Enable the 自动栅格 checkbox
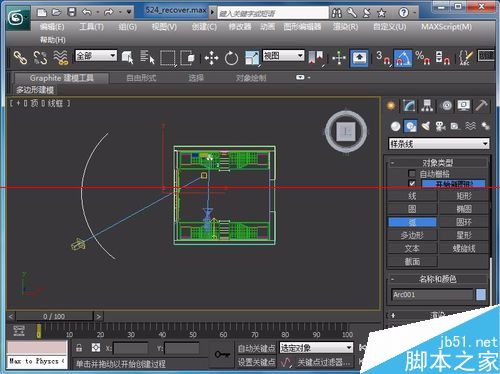Screen dimensions: 500x374 (412, 174)
